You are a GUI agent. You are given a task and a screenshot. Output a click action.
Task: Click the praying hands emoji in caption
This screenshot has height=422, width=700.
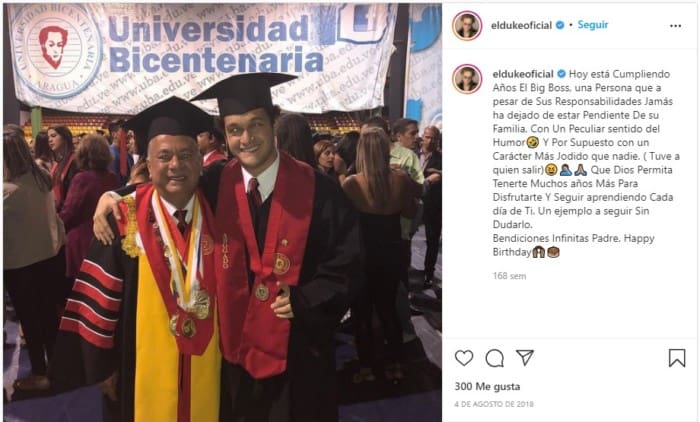point(580,170)
